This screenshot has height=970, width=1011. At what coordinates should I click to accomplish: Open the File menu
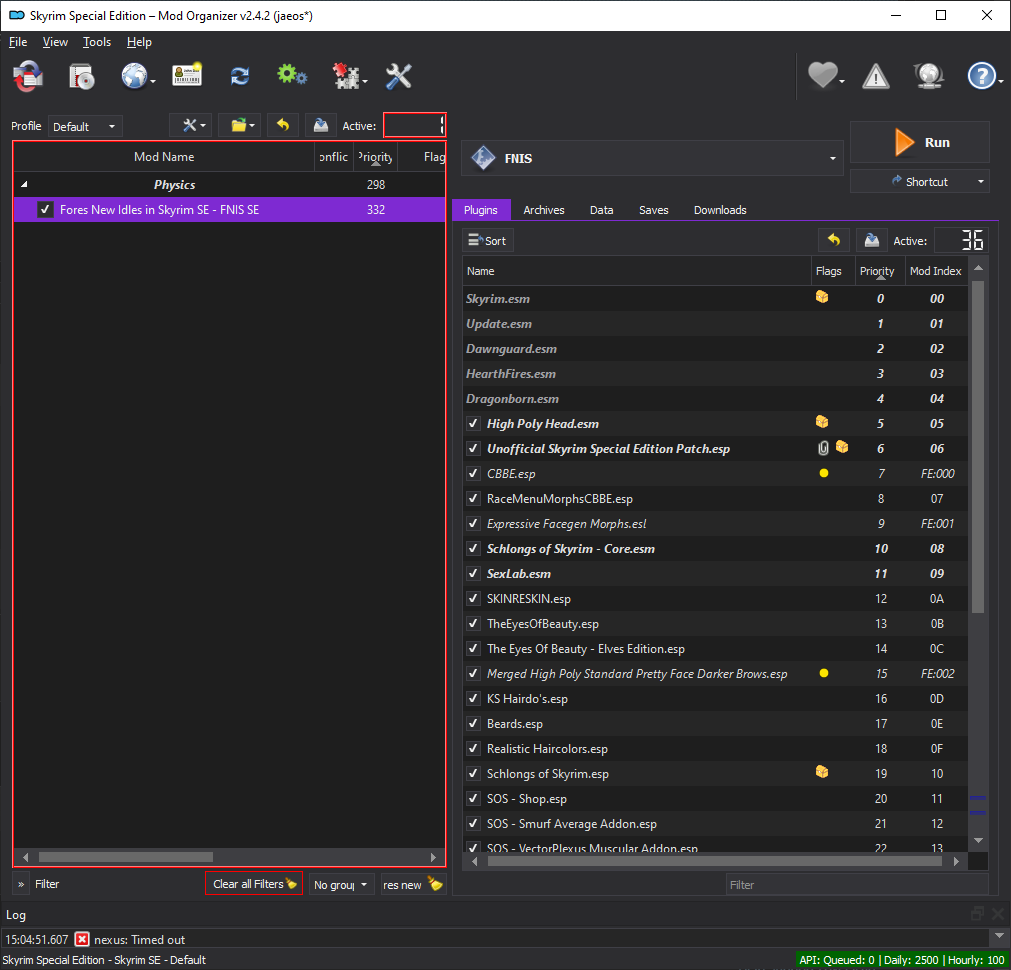[x=17, y=42]
